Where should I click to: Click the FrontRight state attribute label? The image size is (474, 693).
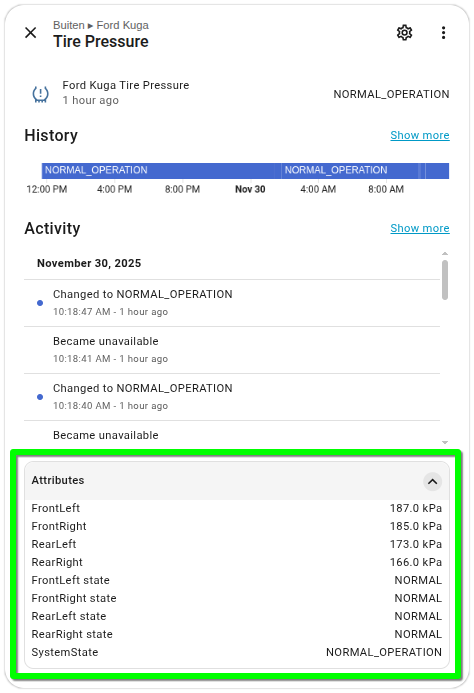coord(74,598)
